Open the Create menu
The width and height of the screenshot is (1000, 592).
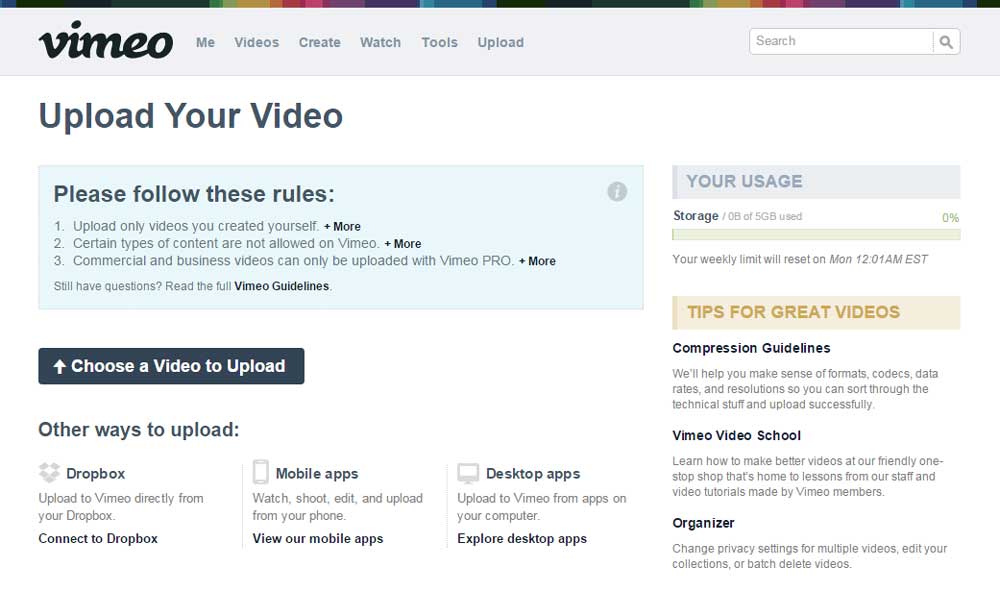(x=320, y=42)
